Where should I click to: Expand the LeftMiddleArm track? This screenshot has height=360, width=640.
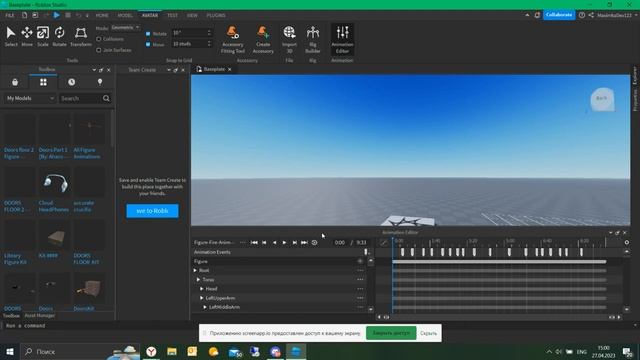click(205, 307)
